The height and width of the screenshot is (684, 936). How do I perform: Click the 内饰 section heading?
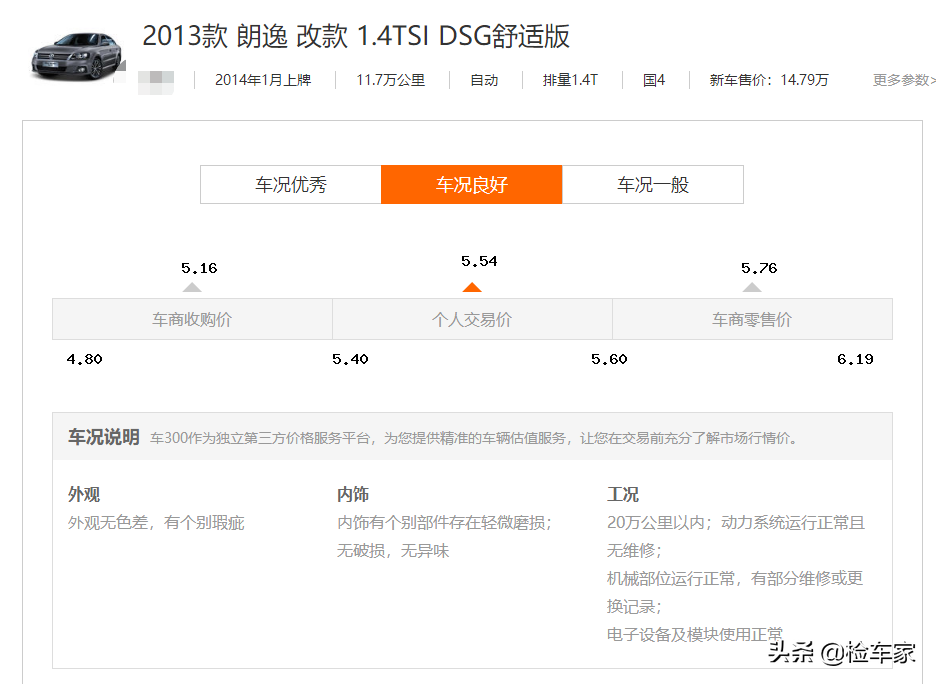pyautogui.click(x=353, y=494)
